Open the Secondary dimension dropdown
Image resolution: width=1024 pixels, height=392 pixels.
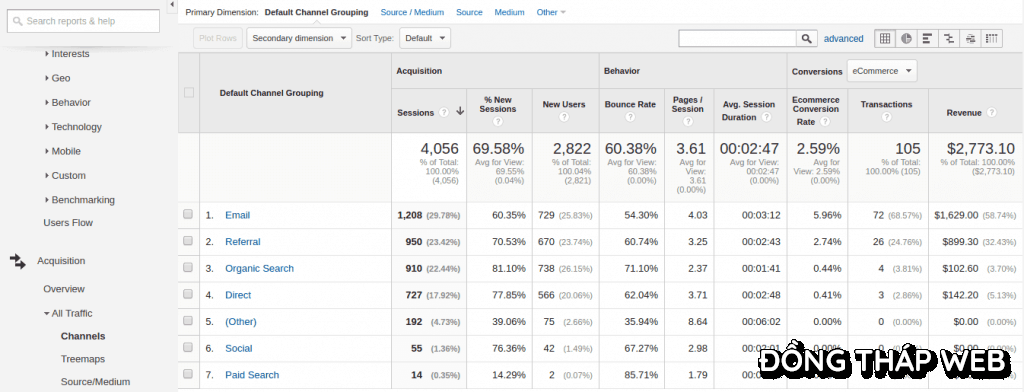click(x=299, y=38)
